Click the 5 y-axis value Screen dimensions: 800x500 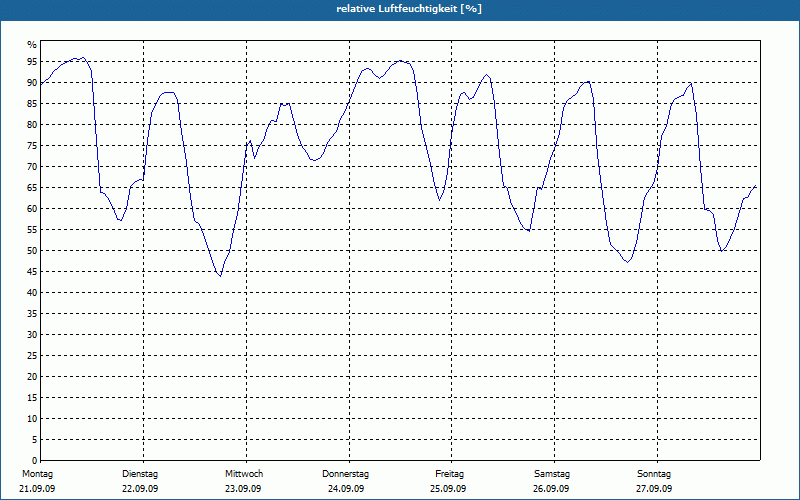pyautogui.click(x=35, y=440)
